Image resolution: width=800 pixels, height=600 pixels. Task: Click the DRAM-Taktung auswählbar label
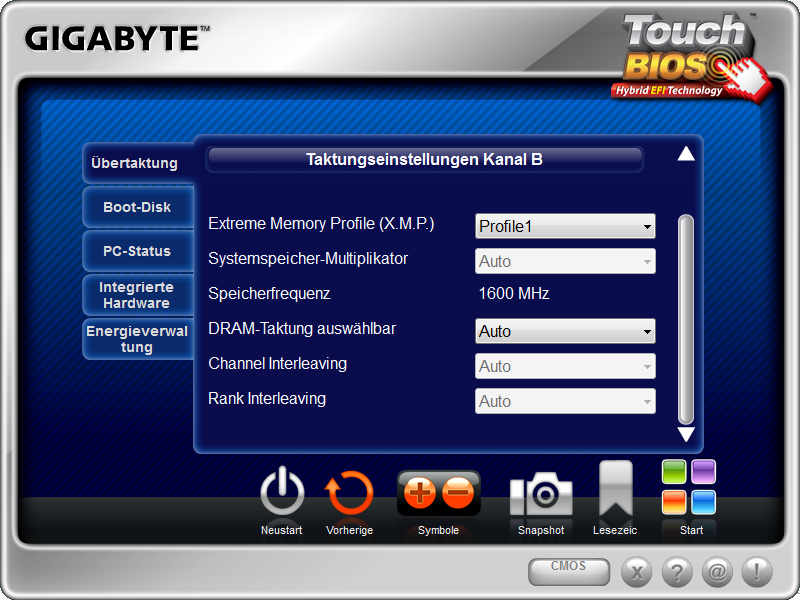click(x=302, y=329)
